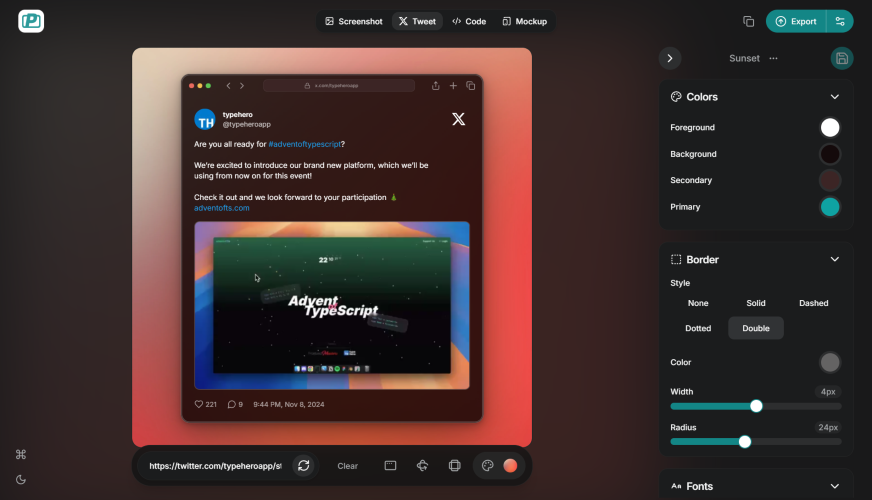This screenshot has height=500, width=872.
Task: Click the heart likes icon on tweet
Action: tap(199, 404)
